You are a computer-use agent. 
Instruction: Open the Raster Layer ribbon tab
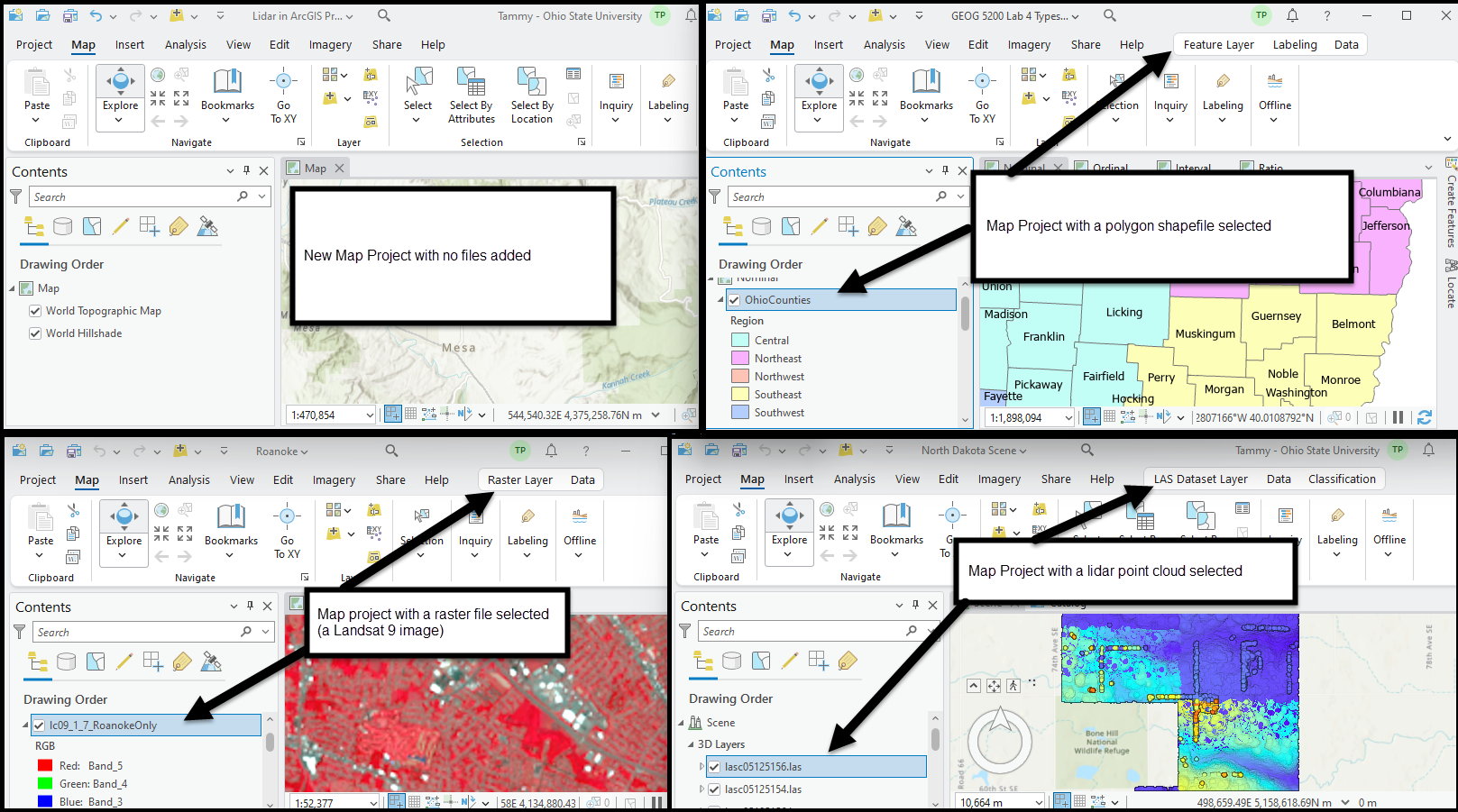click(x=519, y=480)
